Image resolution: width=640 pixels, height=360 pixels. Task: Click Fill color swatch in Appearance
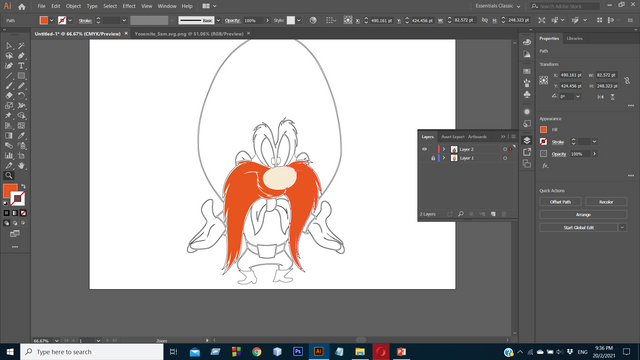[x=543, y=129]
